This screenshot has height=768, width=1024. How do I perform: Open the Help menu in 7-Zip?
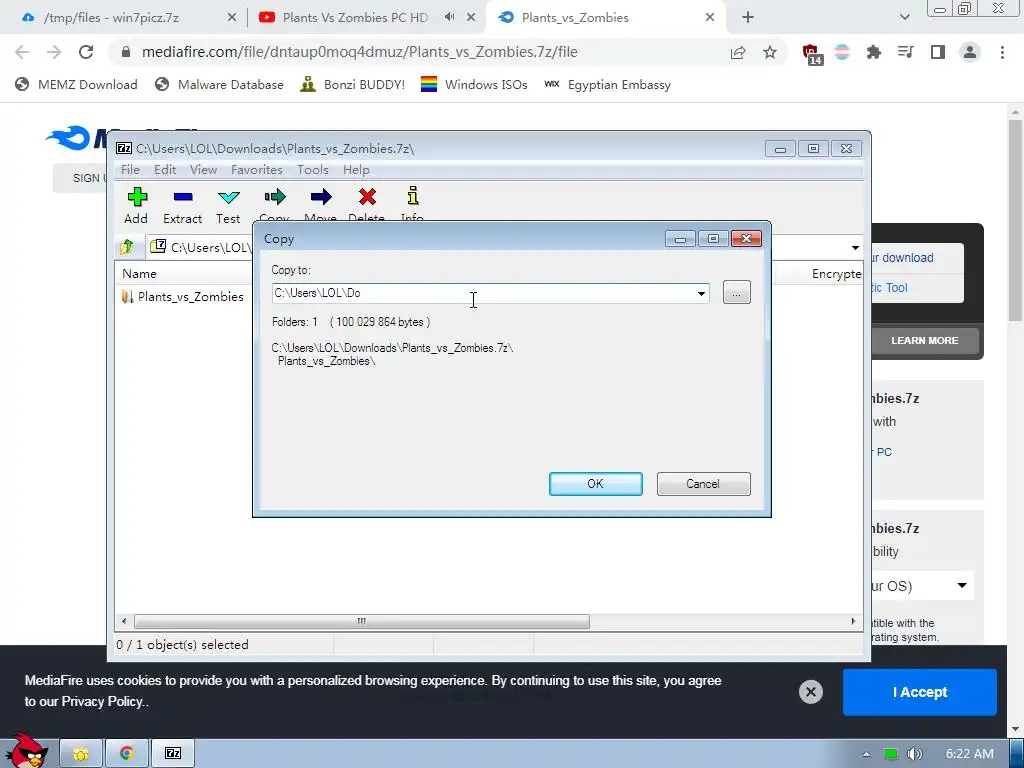pos(356,170)
